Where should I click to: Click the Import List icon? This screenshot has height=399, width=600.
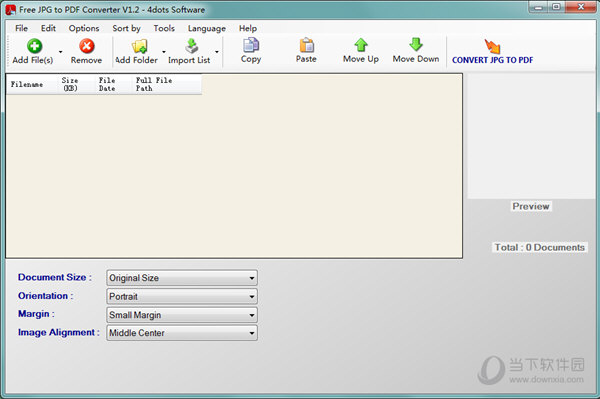click(192, 46)
